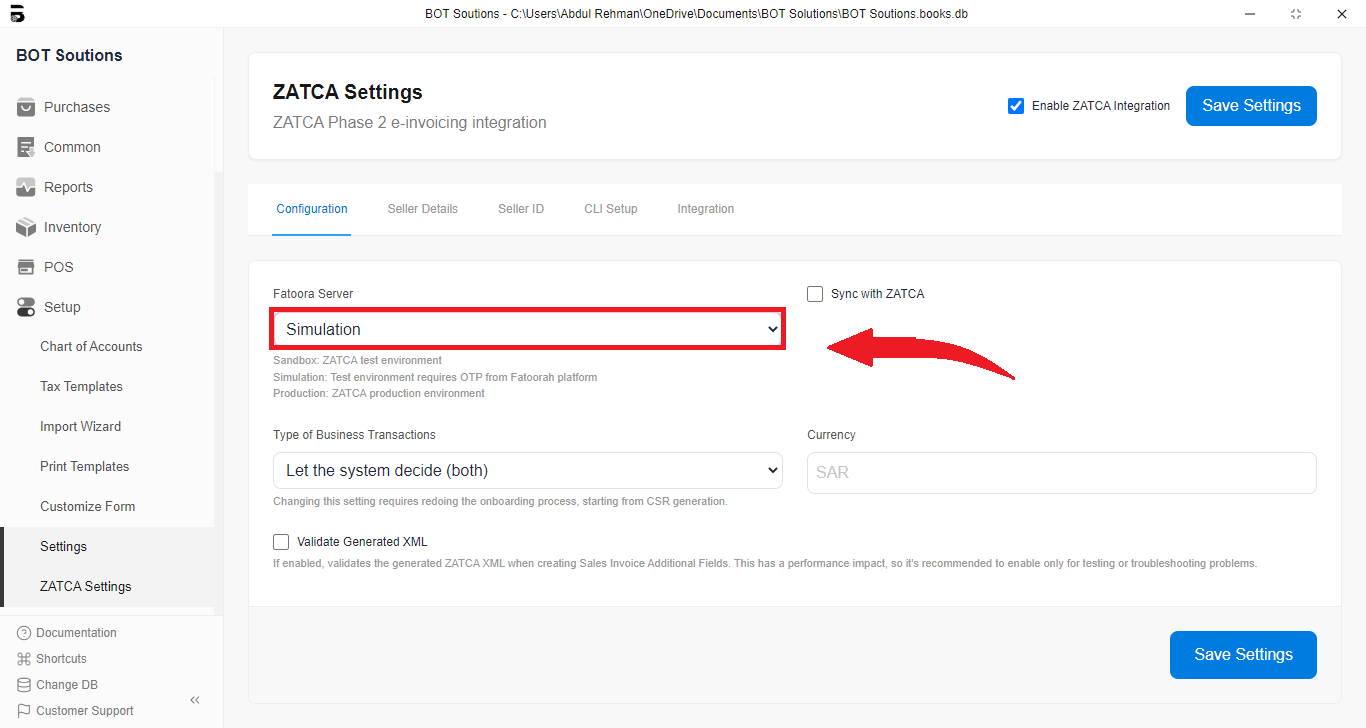Screen dimensions: 1366x728
Task: Click the top Save Settings button
Action: (x=1250, y=106)
